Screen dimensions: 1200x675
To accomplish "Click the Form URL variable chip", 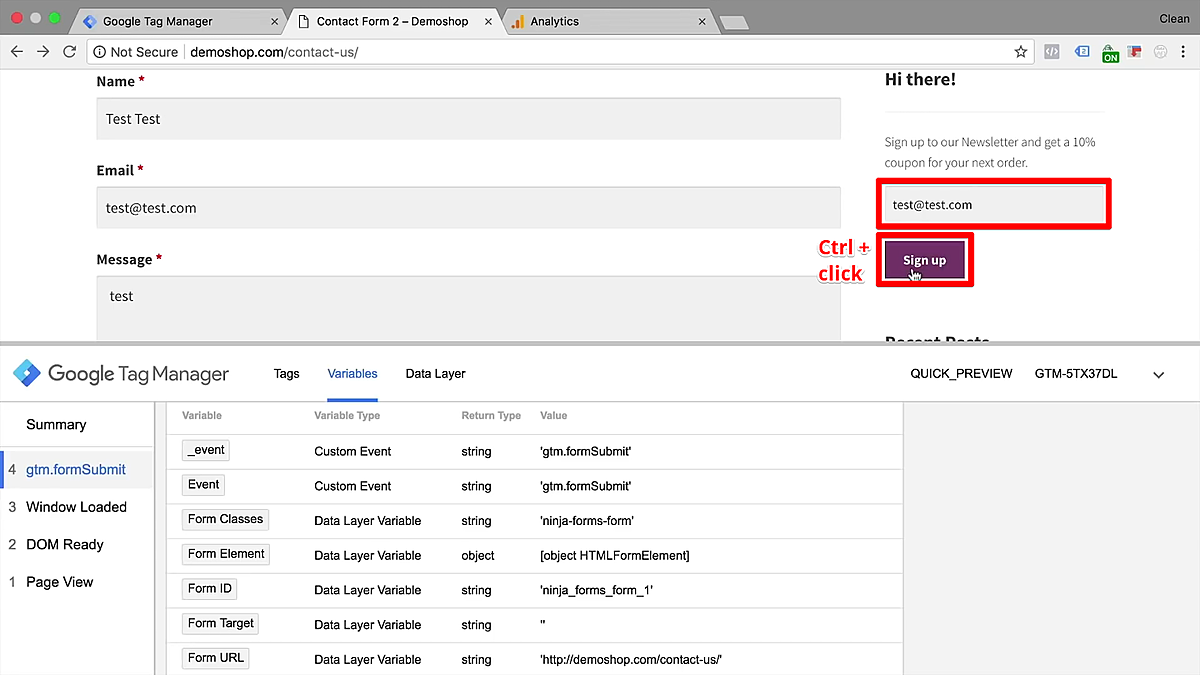I will point(215,658).
